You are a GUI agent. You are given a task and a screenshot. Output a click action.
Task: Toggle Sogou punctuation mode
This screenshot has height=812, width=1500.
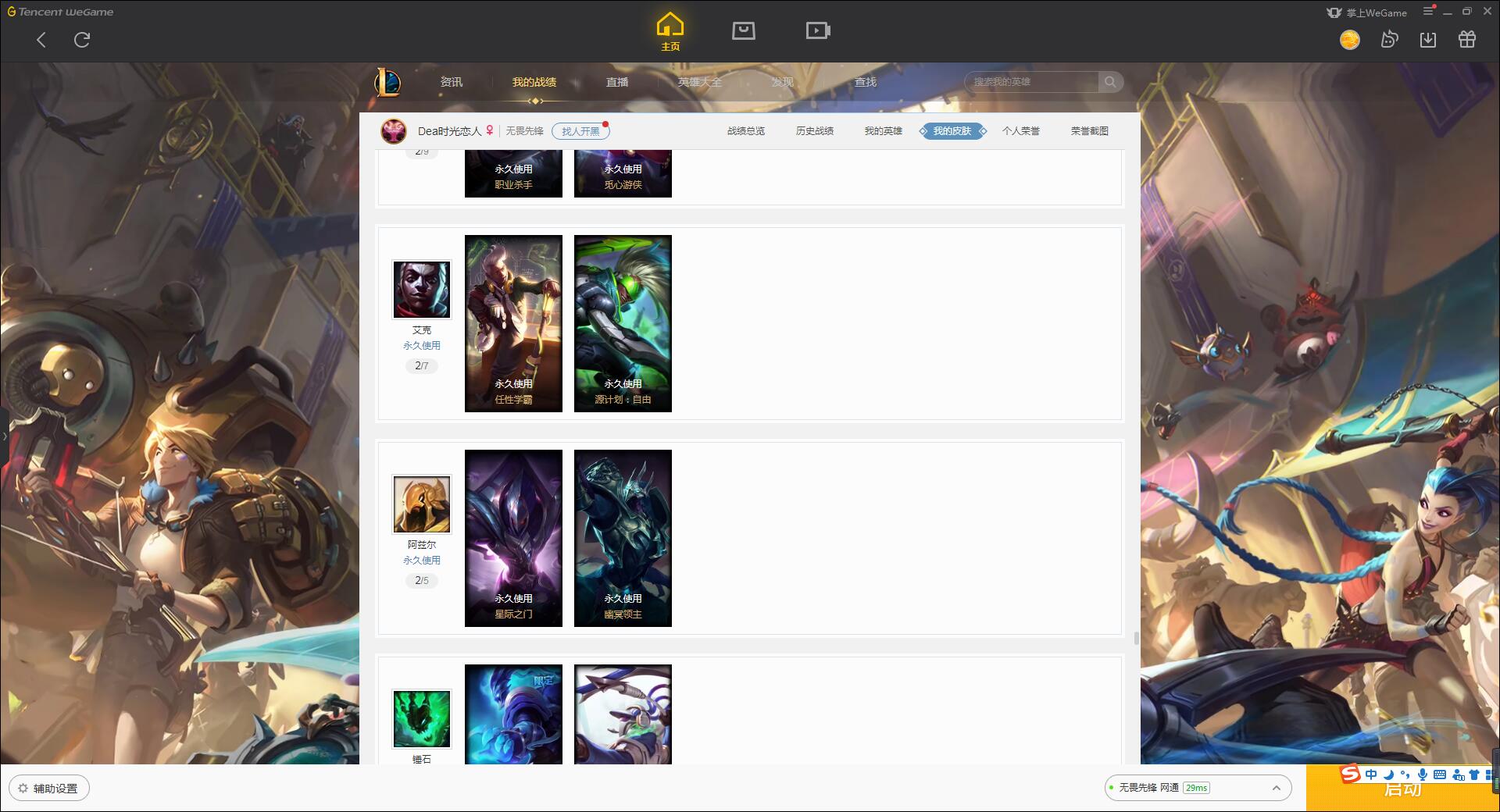coord(1405,775)
